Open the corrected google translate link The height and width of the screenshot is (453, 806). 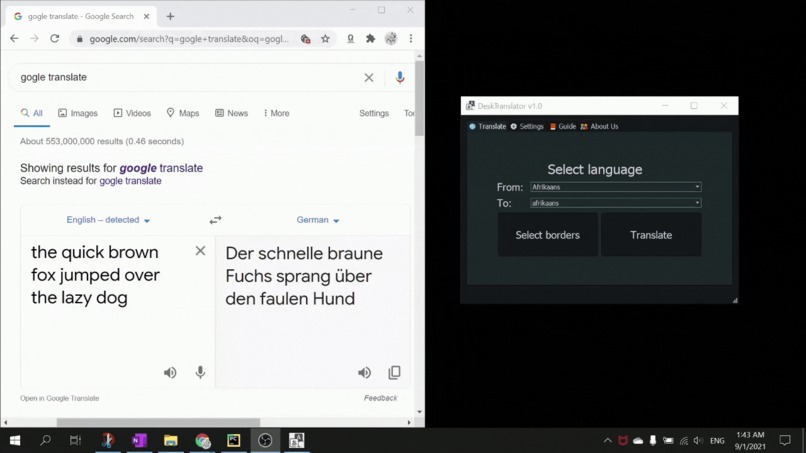click(x=161, y=168)
